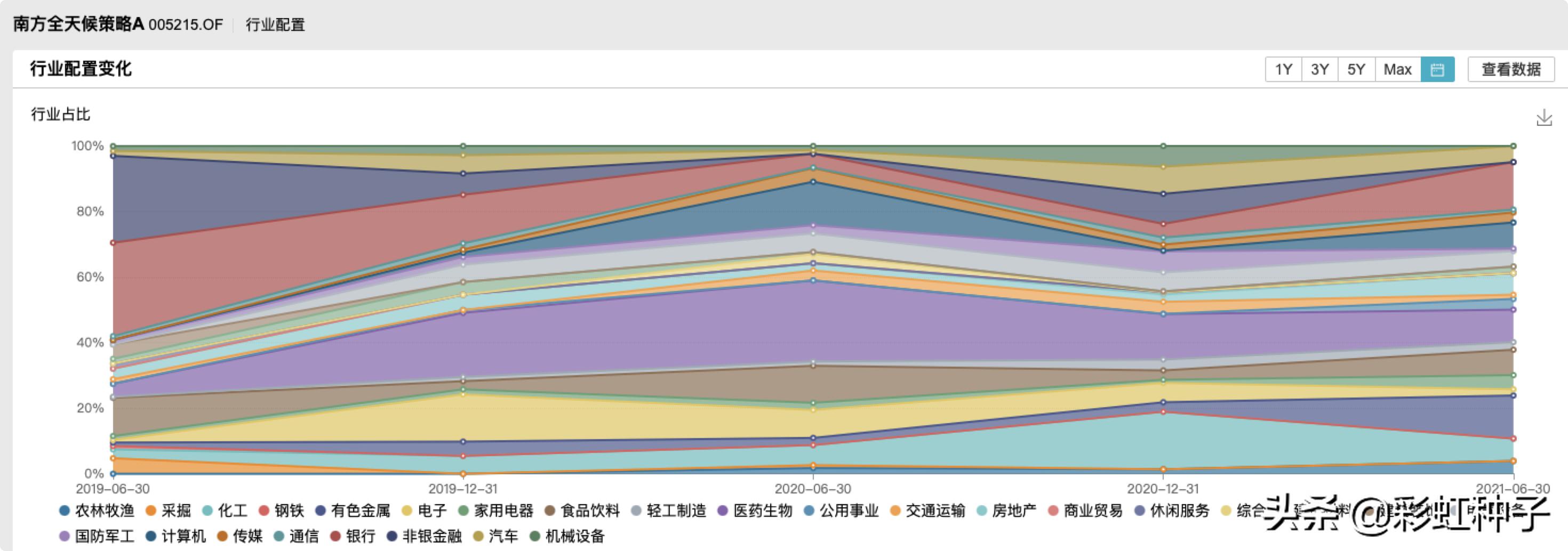Toggle the 钢铁 legend series
The image size is (1568, 551).
(x=281, y=511)
